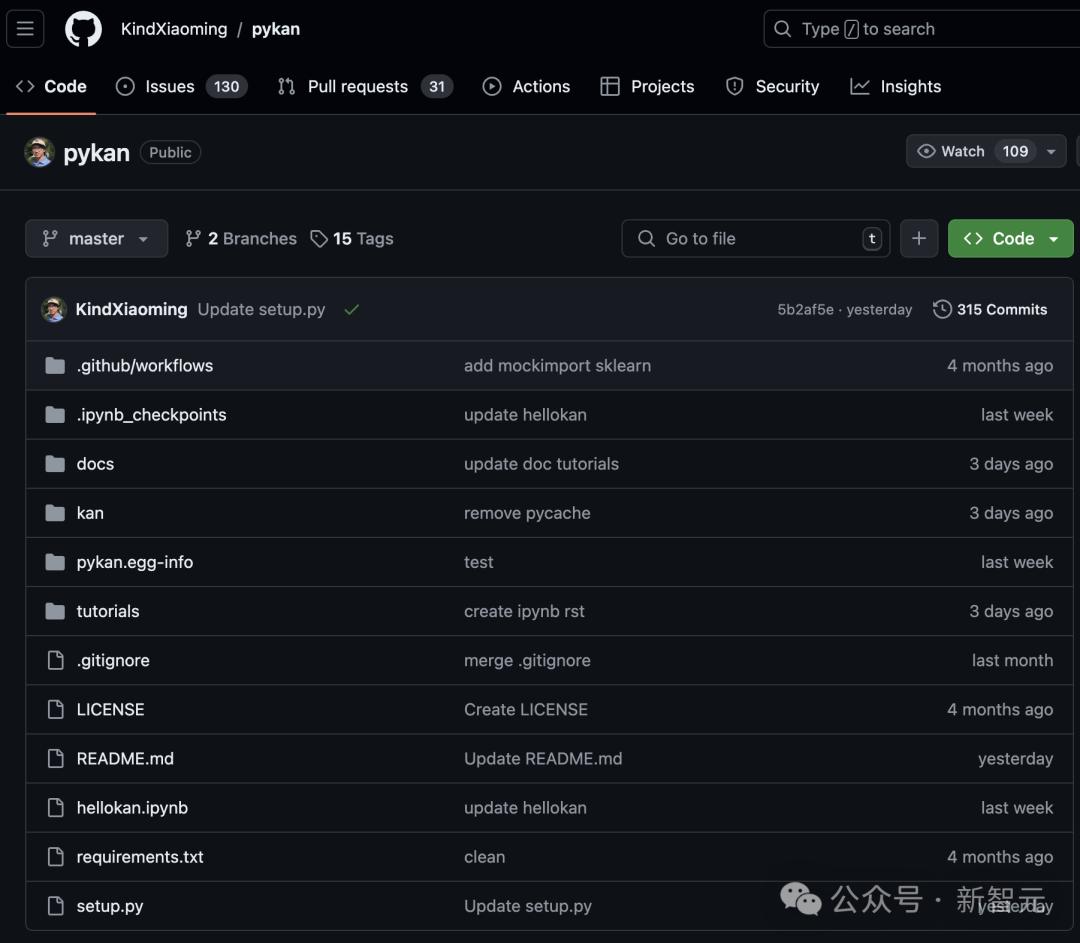The image size is (1080, 943).
Task: Click the green commit status checkmark
Action: click(351, 310)
